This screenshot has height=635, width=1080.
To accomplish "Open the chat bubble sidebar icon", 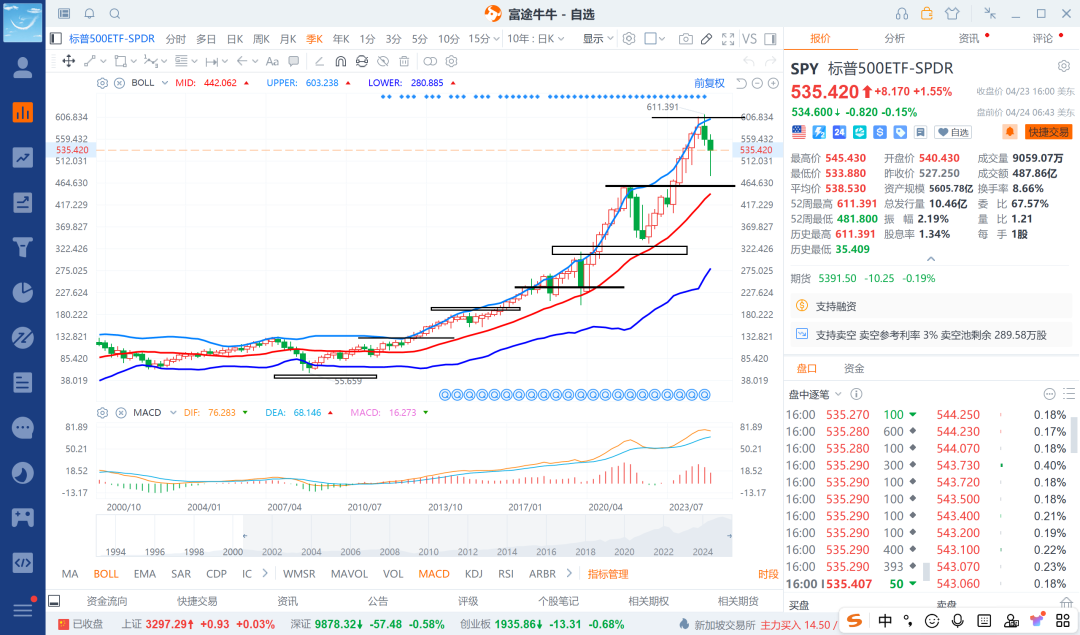I will [x=23, y=428].
